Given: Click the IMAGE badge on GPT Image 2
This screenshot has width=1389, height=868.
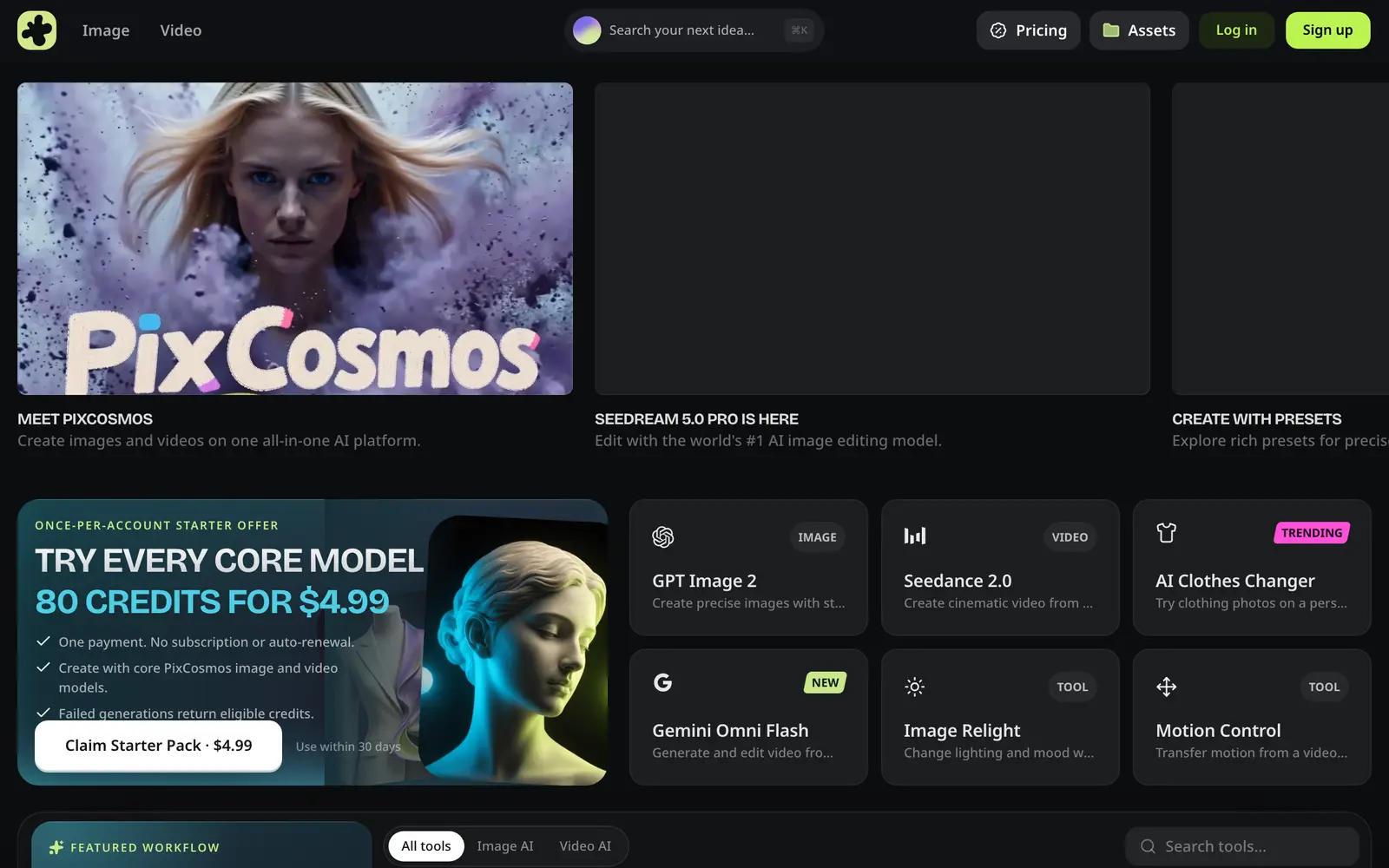Looking at the screenshot, I should click(x=817, y=537).
